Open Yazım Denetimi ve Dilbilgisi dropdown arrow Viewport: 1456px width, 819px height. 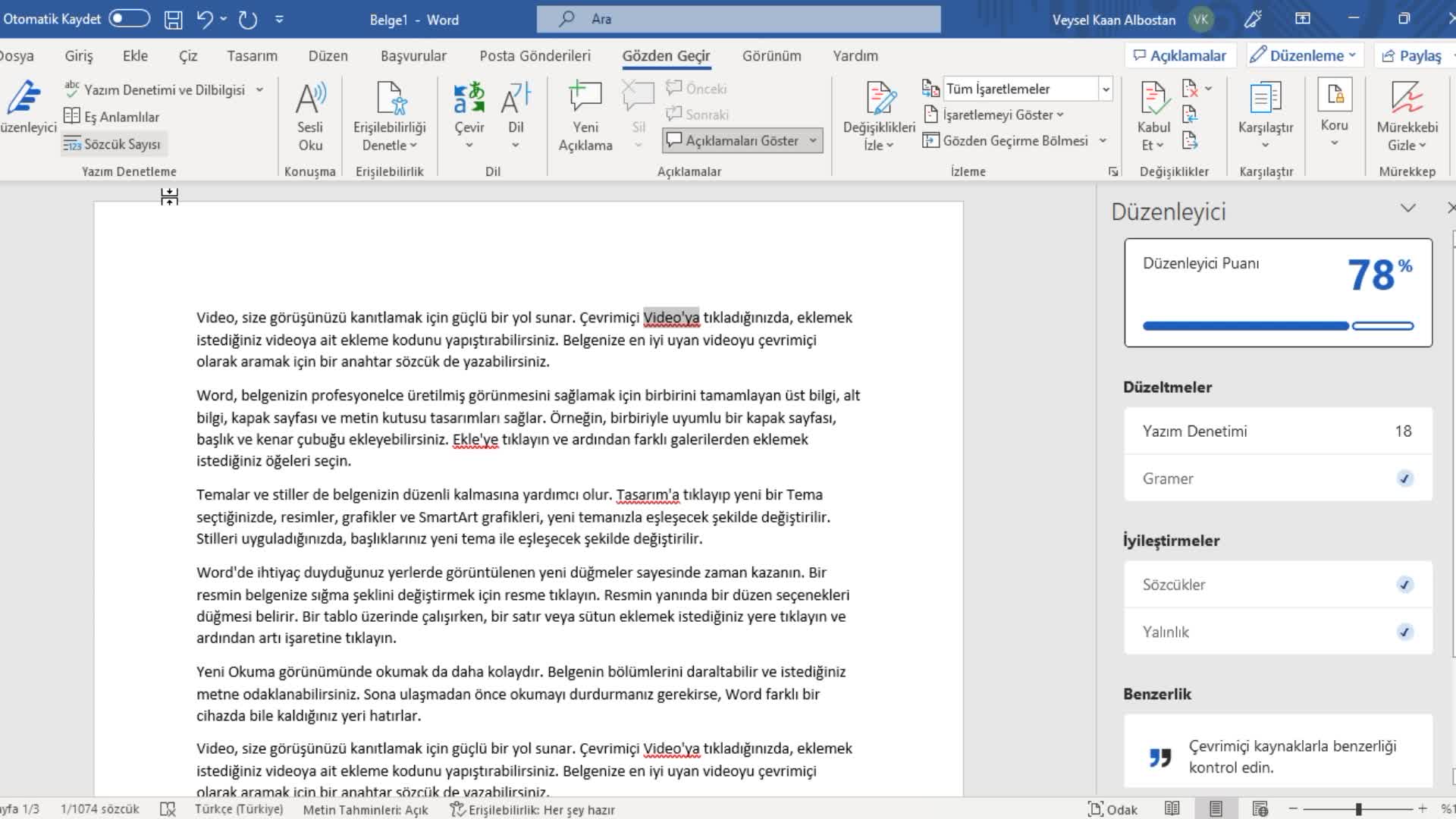pos(259,89)
